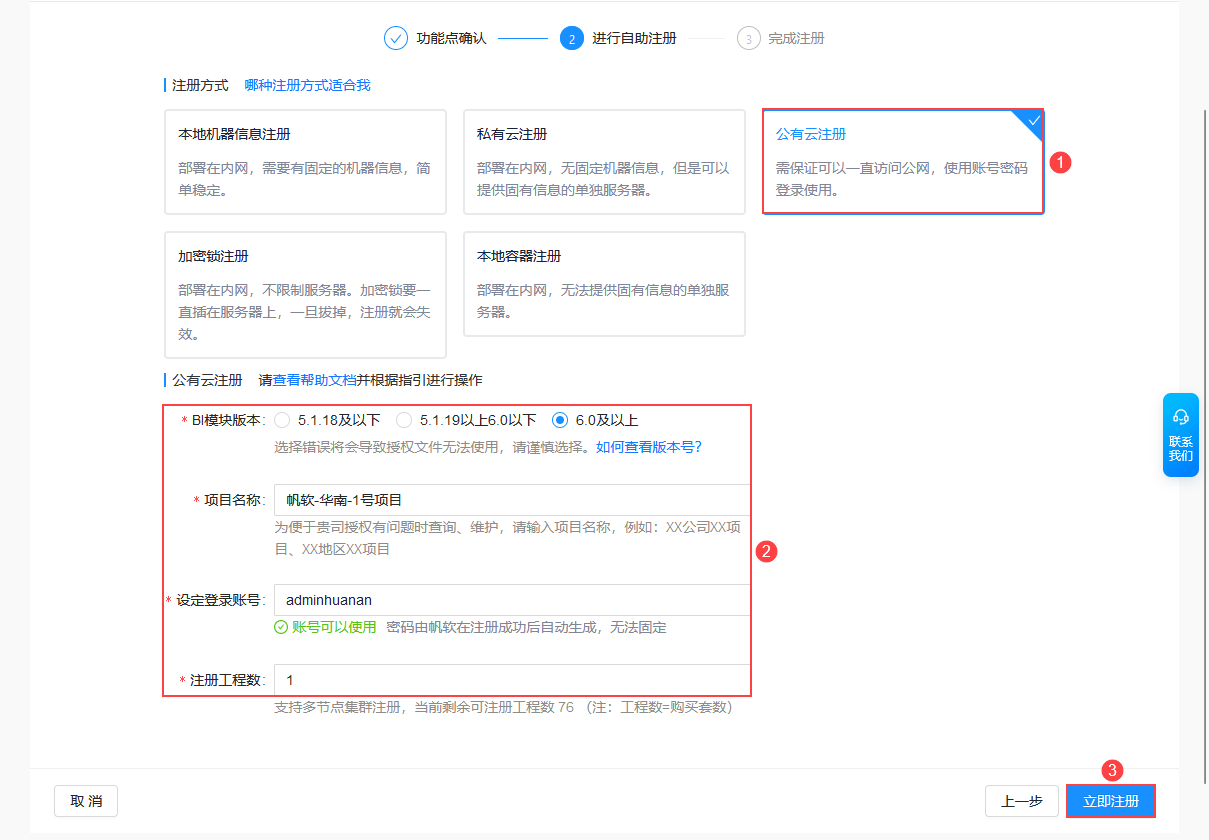Click the step 1 checkmark circle icon
Viewport: 1209px width, 840px height.
(x=396, y=38)
